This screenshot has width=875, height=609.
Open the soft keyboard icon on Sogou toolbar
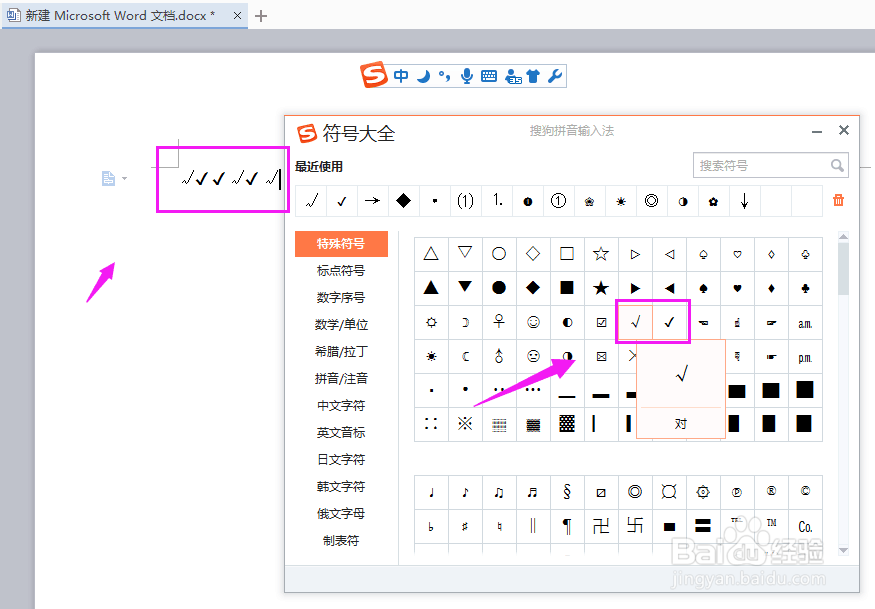coord(488,75)
